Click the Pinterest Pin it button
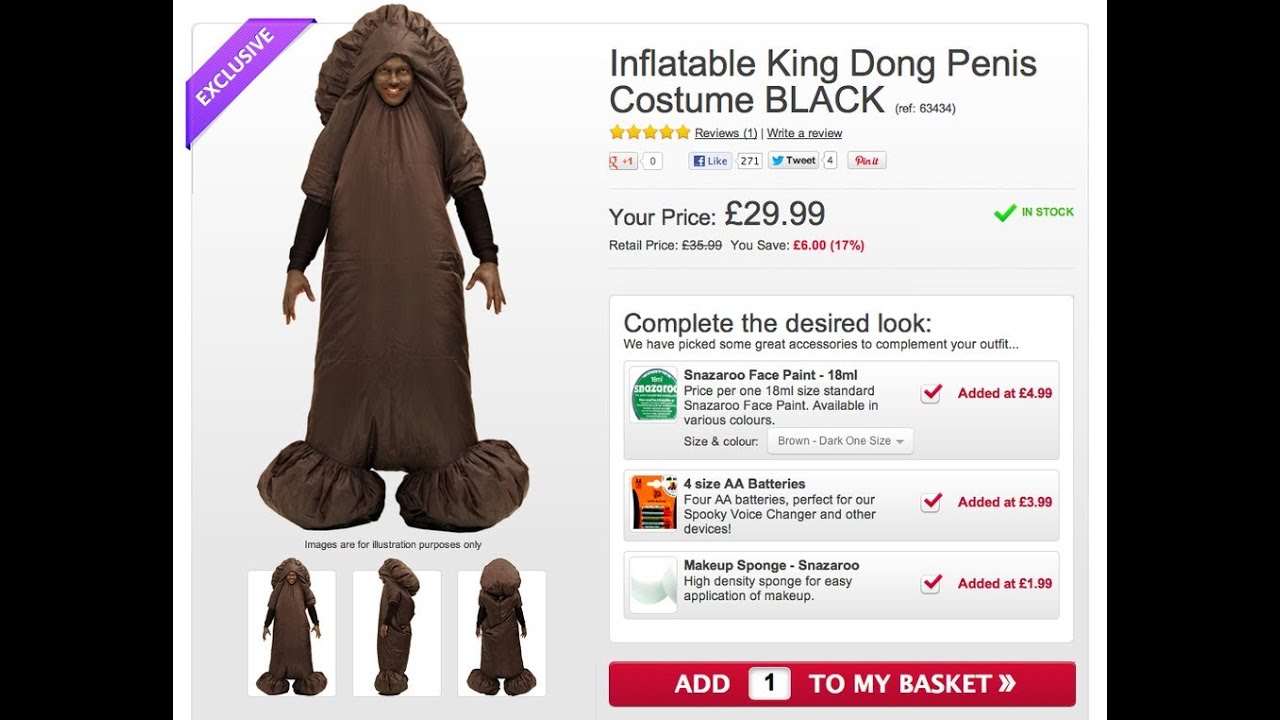 tap(867, 161)
